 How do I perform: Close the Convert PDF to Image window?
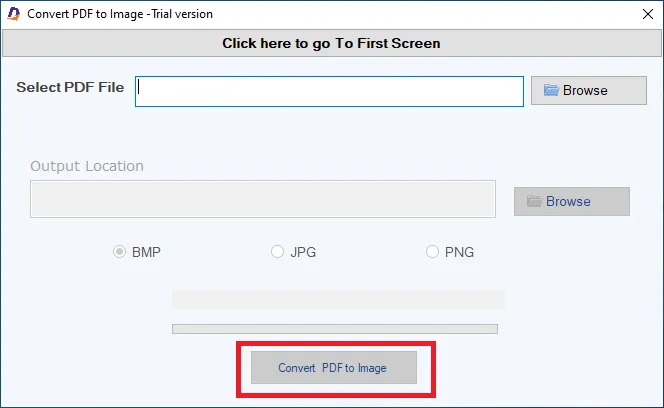pos(647,14)
